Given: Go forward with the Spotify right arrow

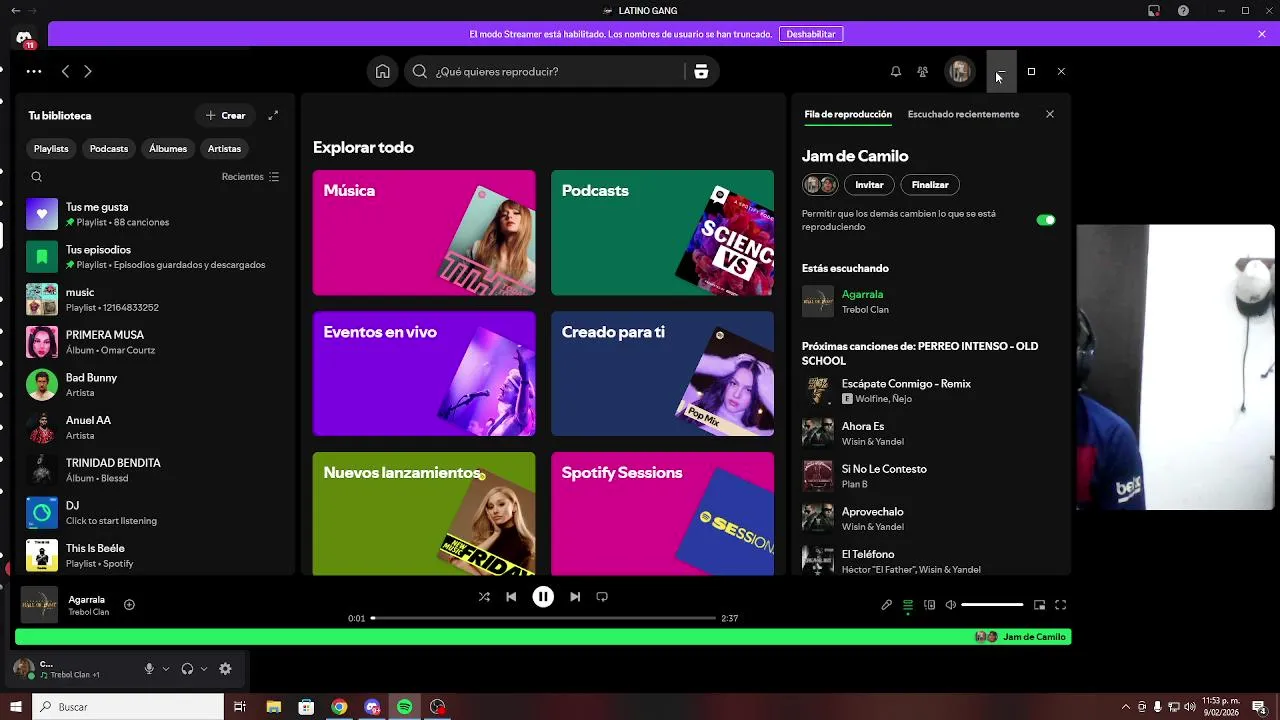Looking at the screenshot, I should point(88,71).
